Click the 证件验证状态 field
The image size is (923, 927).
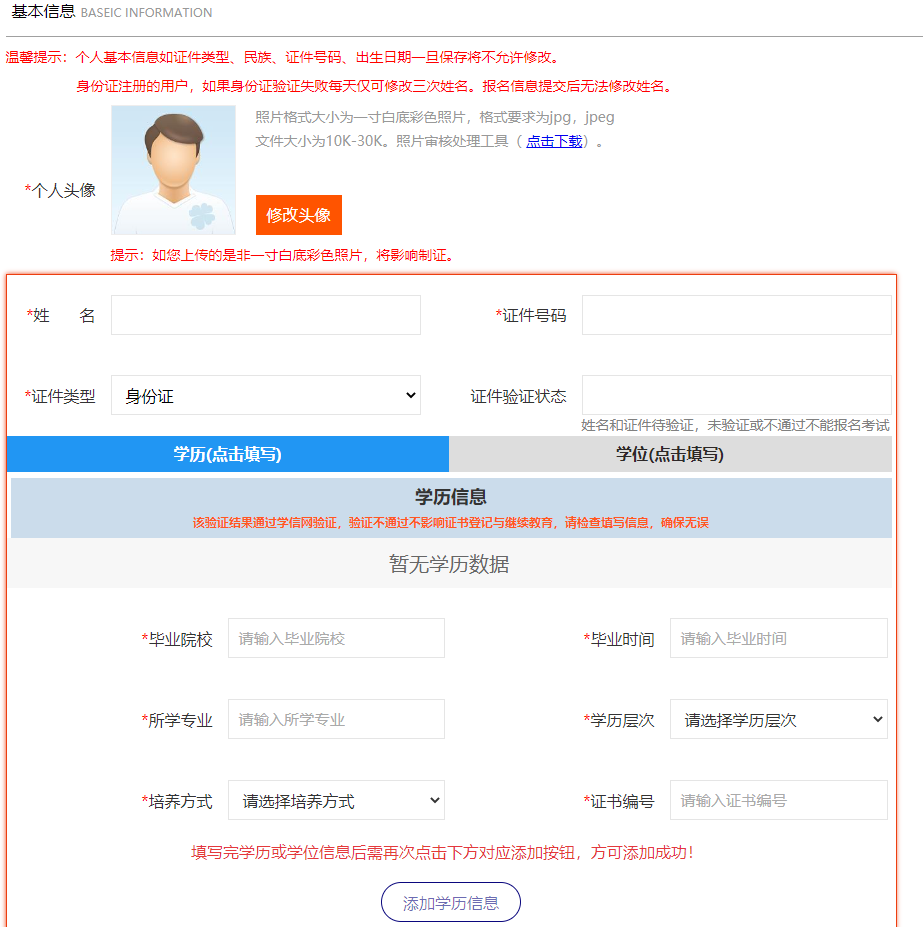pyautogui.click(x=736, y=395)
